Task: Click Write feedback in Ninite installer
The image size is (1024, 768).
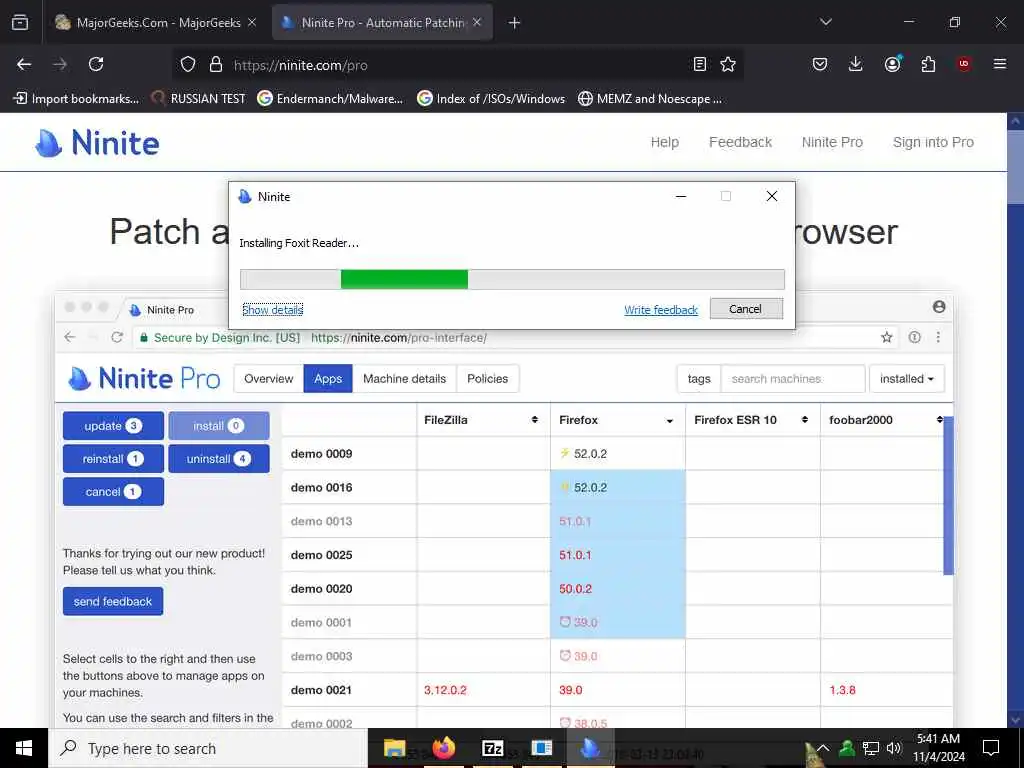Action: point(661,310)
